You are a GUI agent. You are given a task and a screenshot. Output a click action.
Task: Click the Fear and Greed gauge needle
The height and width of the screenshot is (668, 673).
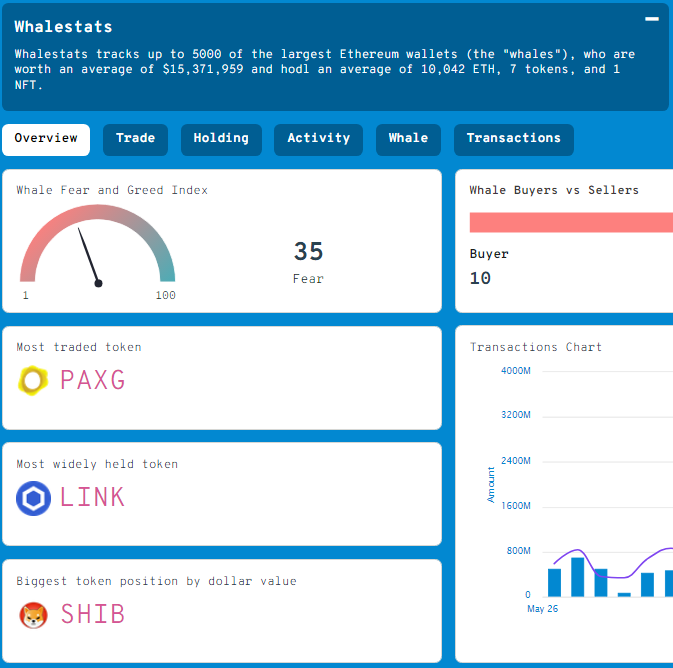click(89, 256)
